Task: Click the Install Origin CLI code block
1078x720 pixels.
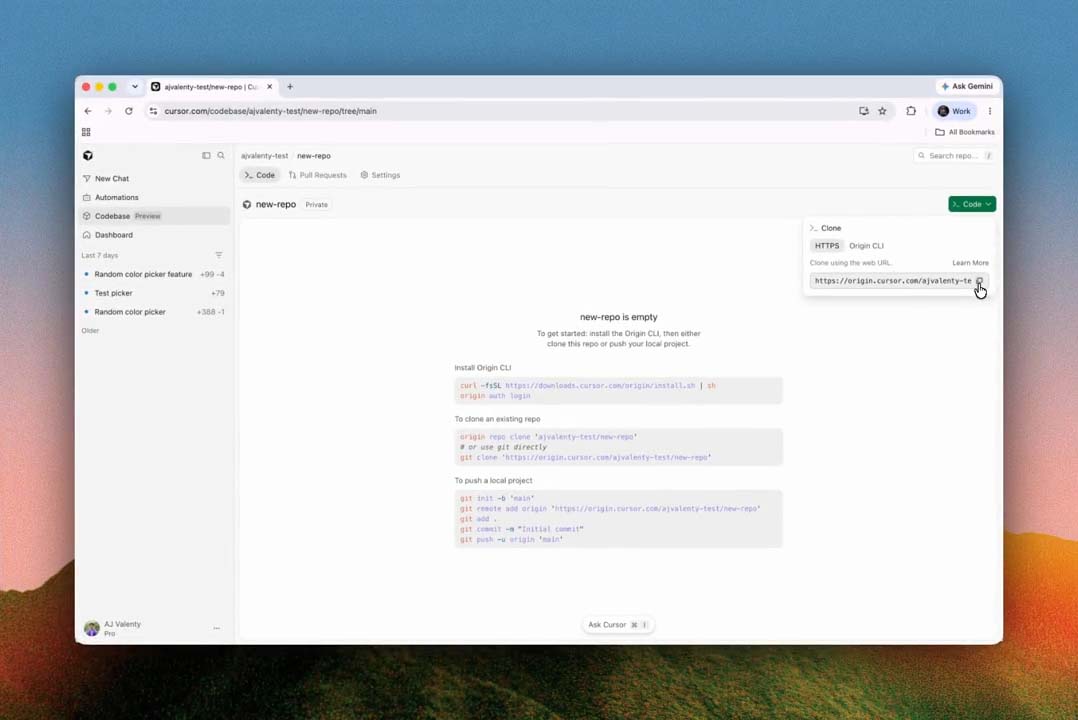Action: (x=618, y=391)
